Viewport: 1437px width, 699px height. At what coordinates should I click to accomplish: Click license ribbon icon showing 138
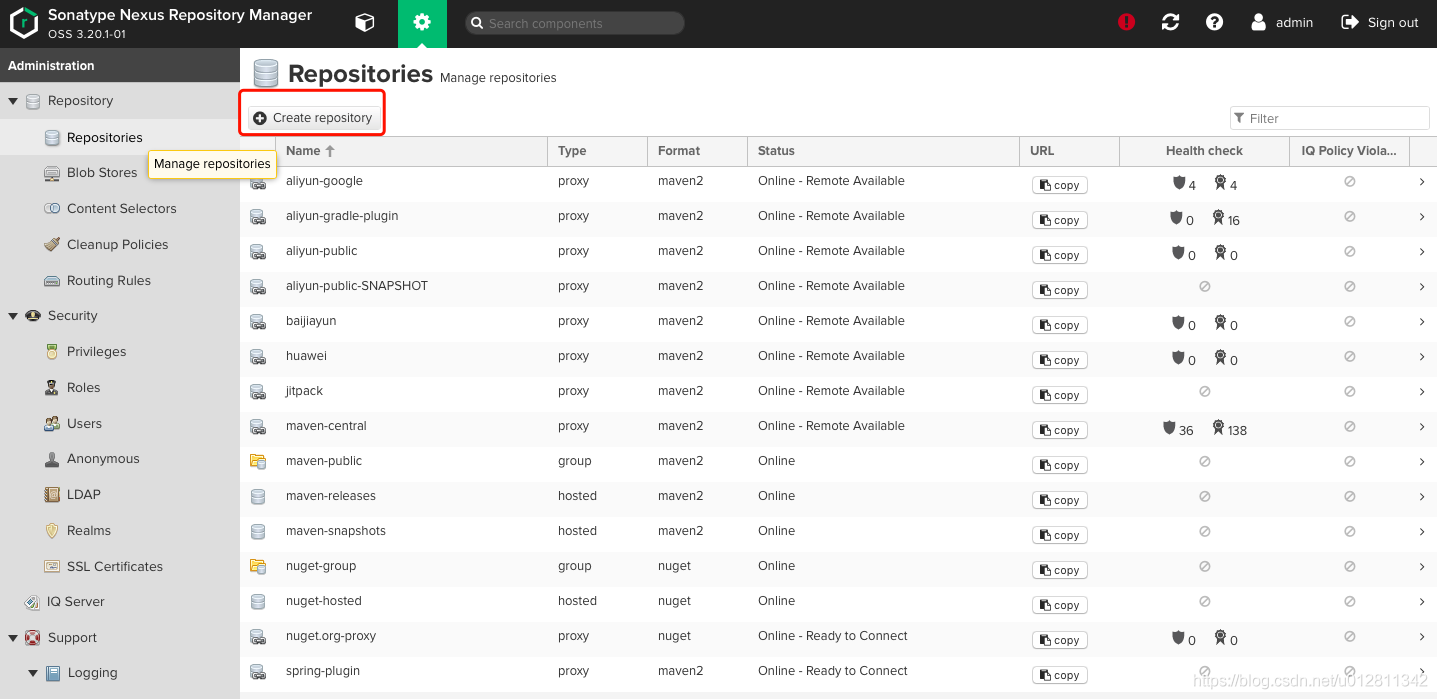(x=1218, y=428)
